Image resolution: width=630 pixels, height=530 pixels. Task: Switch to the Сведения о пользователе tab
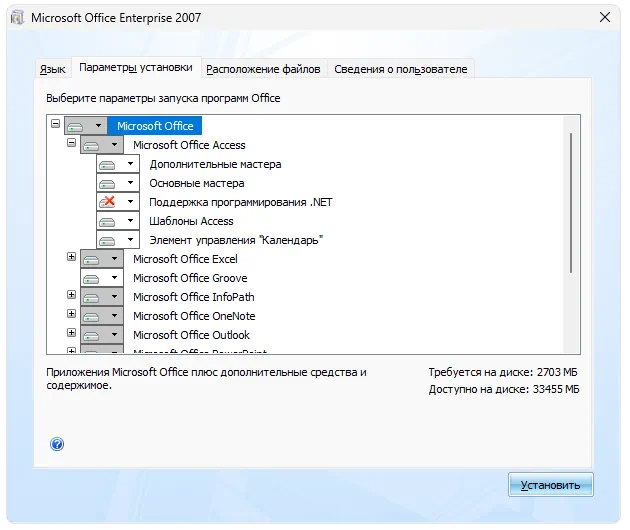[401, 69]
